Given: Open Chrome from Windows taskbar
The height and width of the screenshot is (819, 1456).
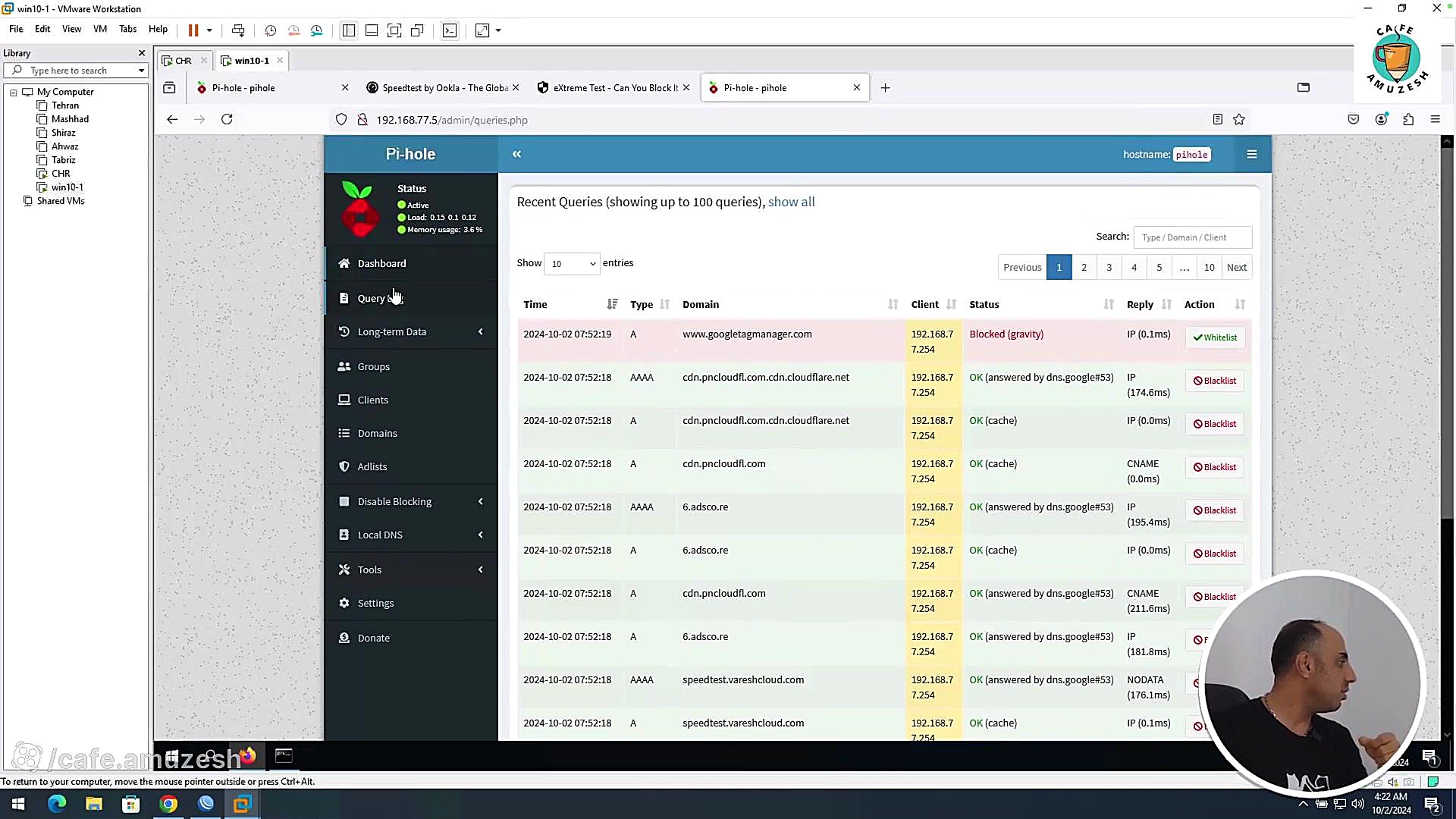Looking at the screenshot, I should pyautogui.click(x=168, y=804).
